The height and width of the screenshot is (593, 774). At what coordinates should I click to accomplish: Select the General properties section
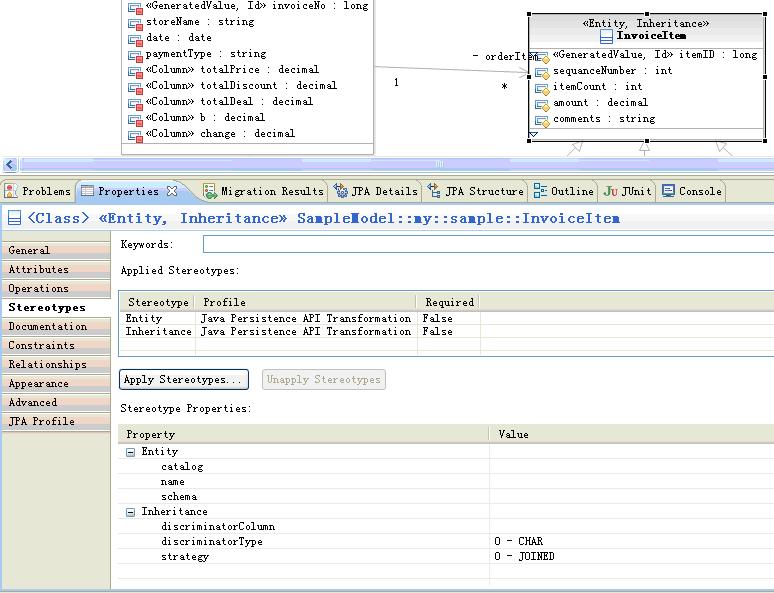(56, 250)
